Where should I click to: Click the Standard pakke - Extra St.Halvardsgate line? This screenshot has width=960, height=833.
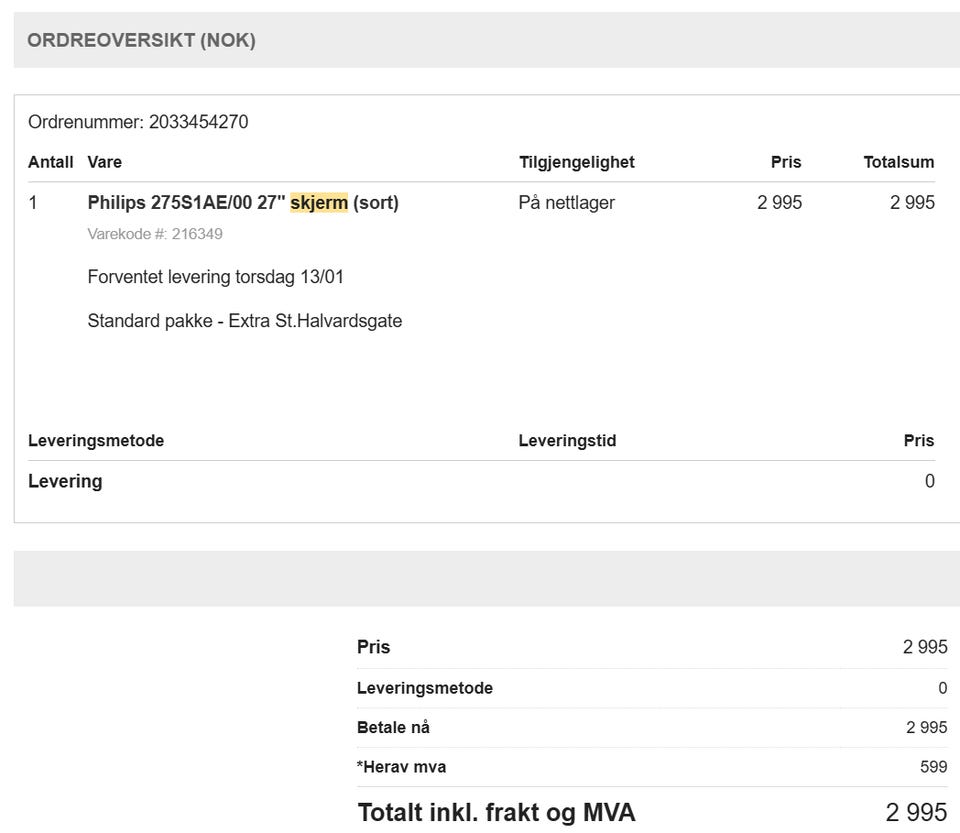[244, 321]
